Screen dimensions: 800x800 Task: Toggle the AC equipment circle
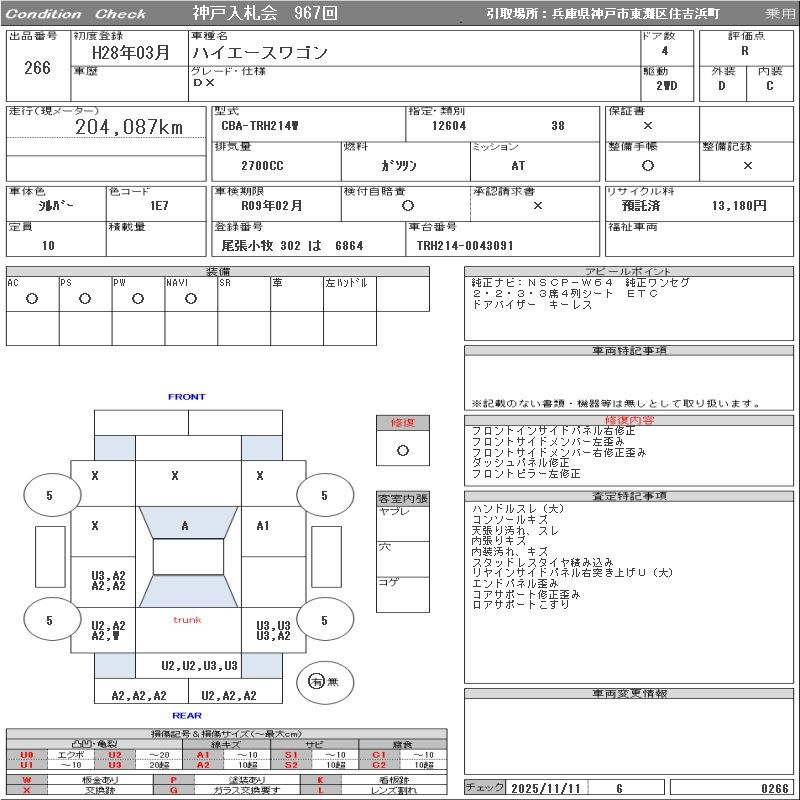(x=32, y=298)
